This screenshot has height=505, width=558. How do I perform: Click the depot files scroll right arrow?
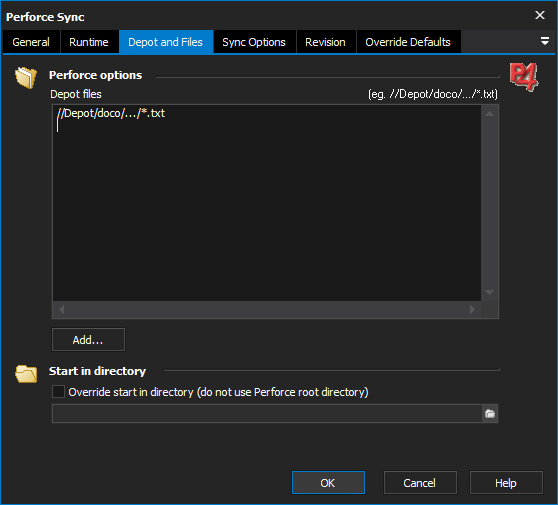tap(472, 310)
